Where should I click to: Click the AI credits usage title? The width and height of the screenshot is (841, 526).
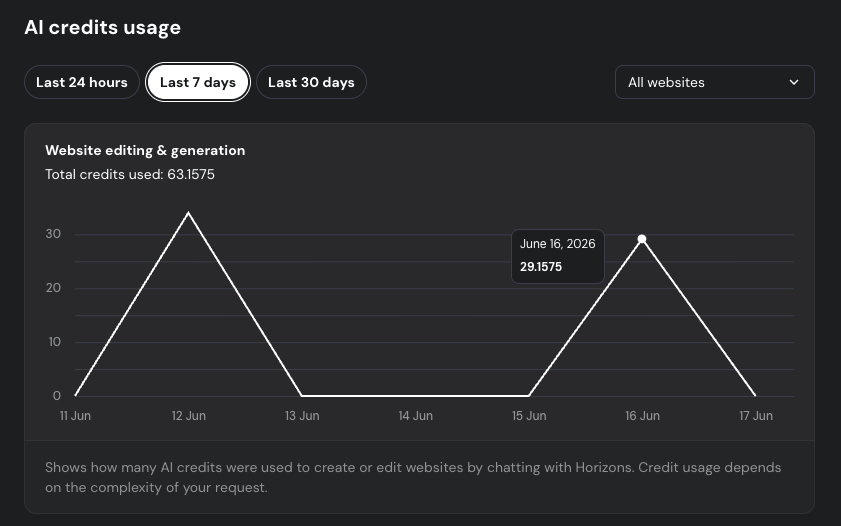[102, 27]
